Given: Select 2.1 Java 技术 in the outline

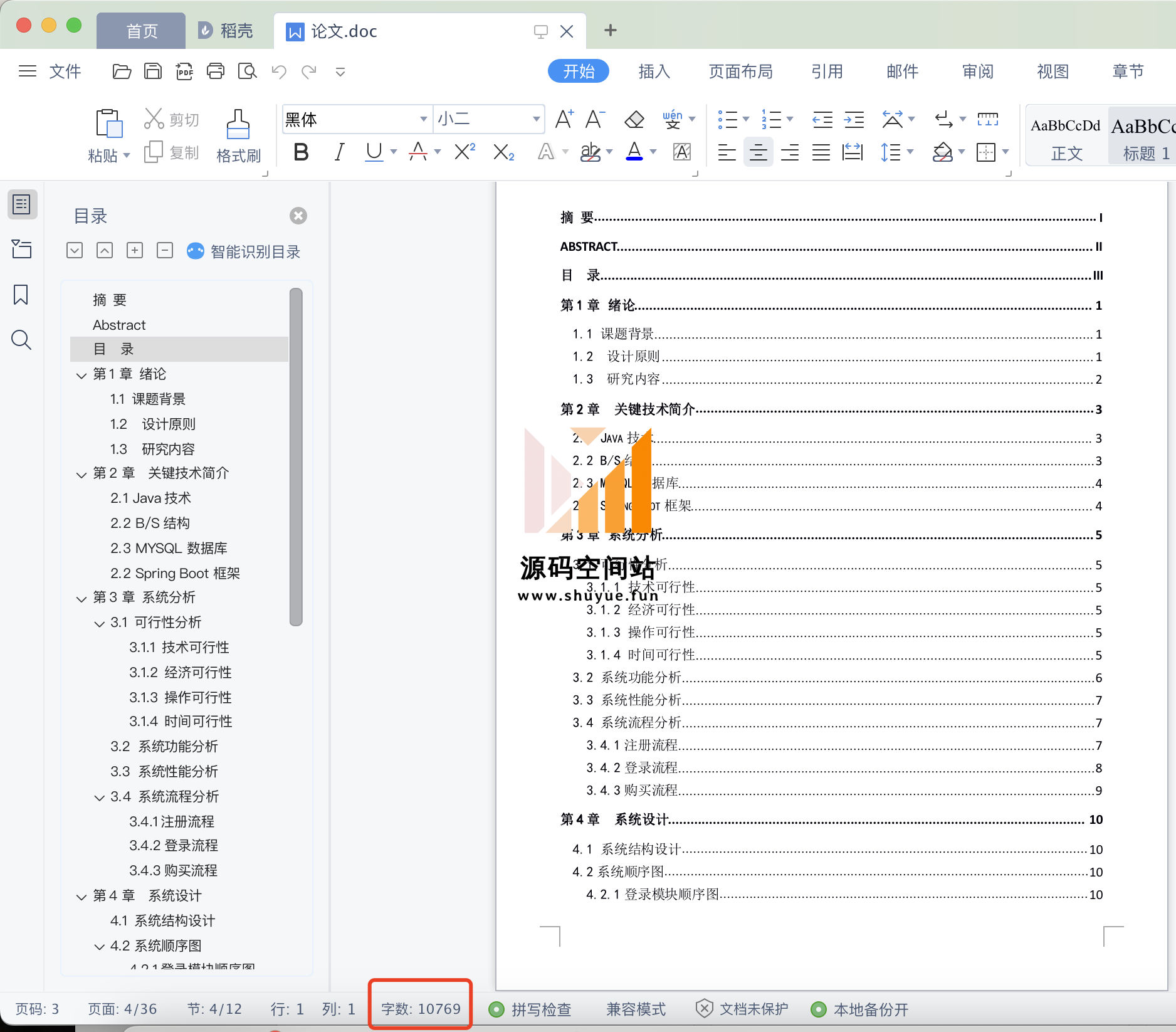Looking at the screenshot, I should (150, 498).
